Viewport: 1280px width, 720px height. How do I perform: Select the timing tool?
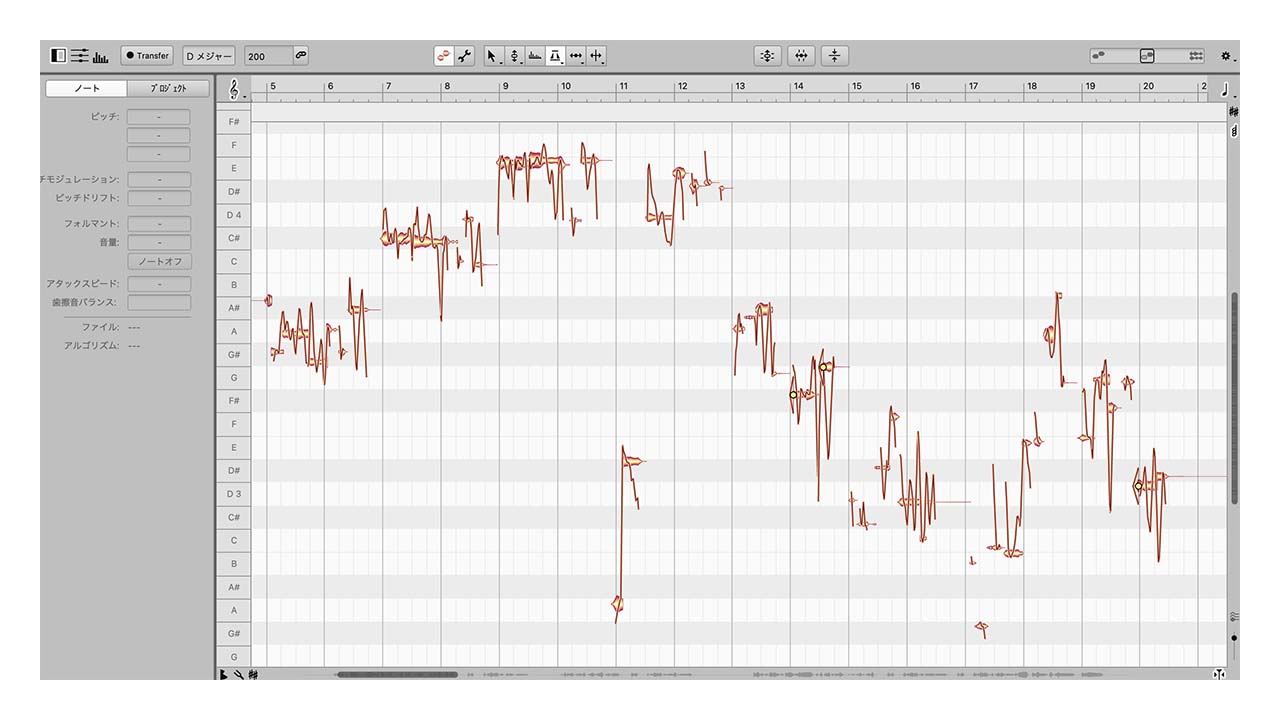(x=577, y=56)
